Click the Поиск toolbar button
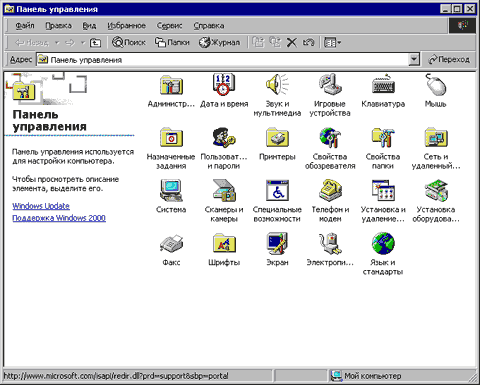The width and height of the screenshot is (480, 385). (129, 42)
